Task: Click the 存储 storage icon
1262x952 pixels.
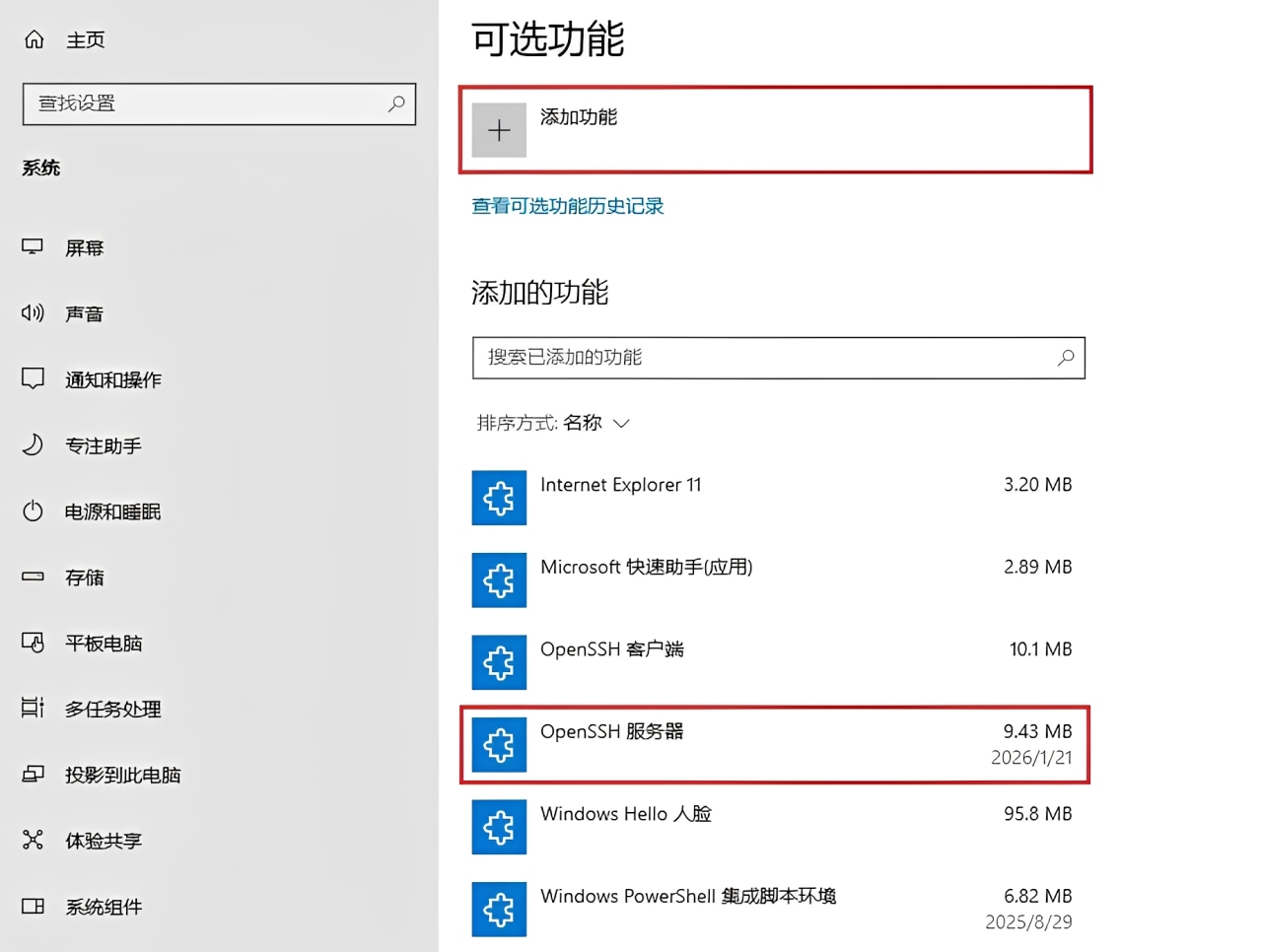Action: pyautogui.click(x=33, y=578)
